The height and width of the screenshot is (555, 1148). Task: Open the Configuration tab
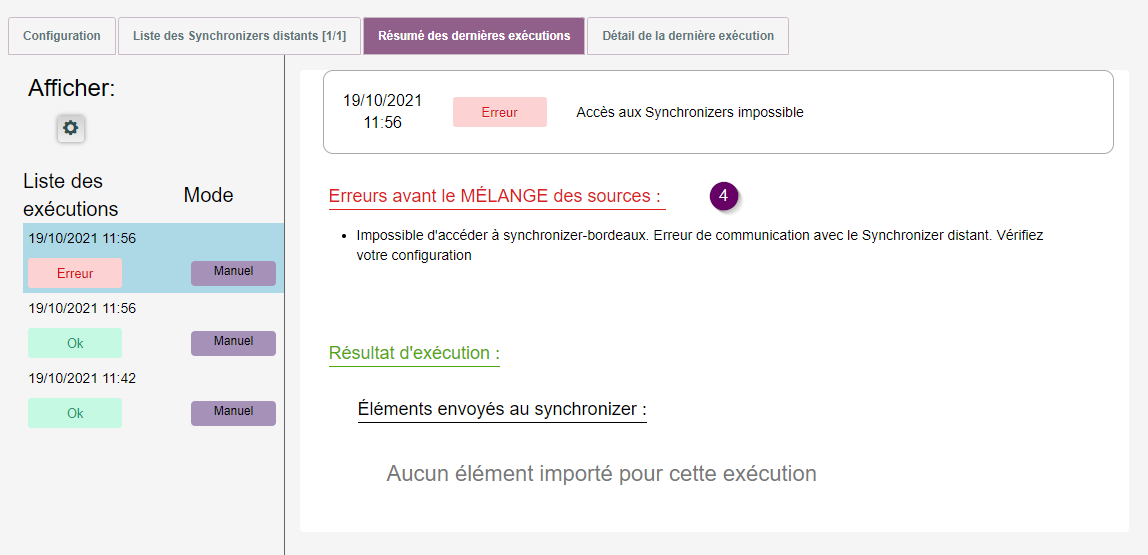[x=62, y=36]
